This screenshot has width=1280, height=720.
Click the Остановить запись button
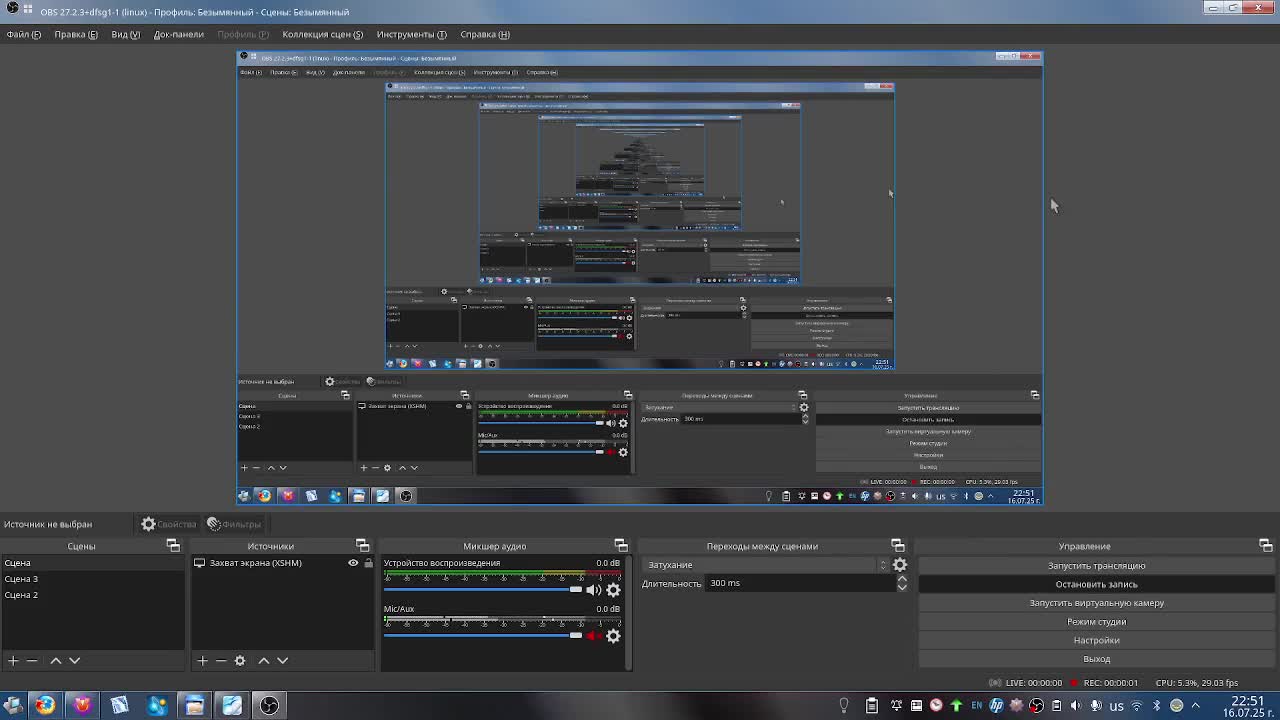[x=1096, y=584]
